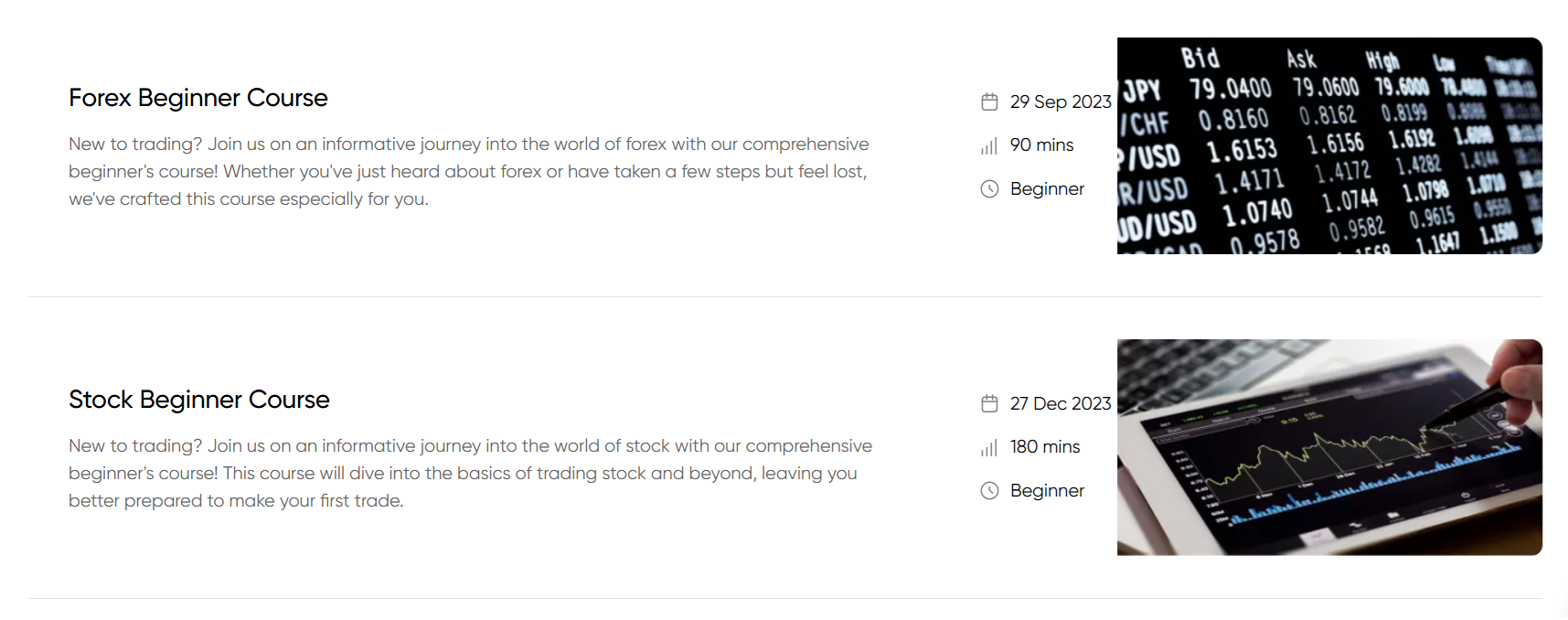
Task: Click the Beginner label of the Stock course
Action: (x=1047, y=491)
